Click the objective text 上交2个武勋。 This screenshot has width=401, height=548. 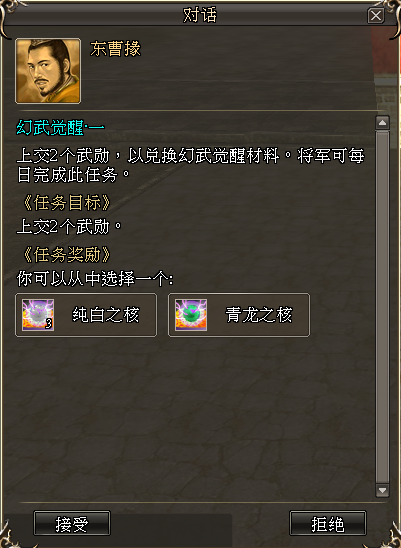point(69,227)
